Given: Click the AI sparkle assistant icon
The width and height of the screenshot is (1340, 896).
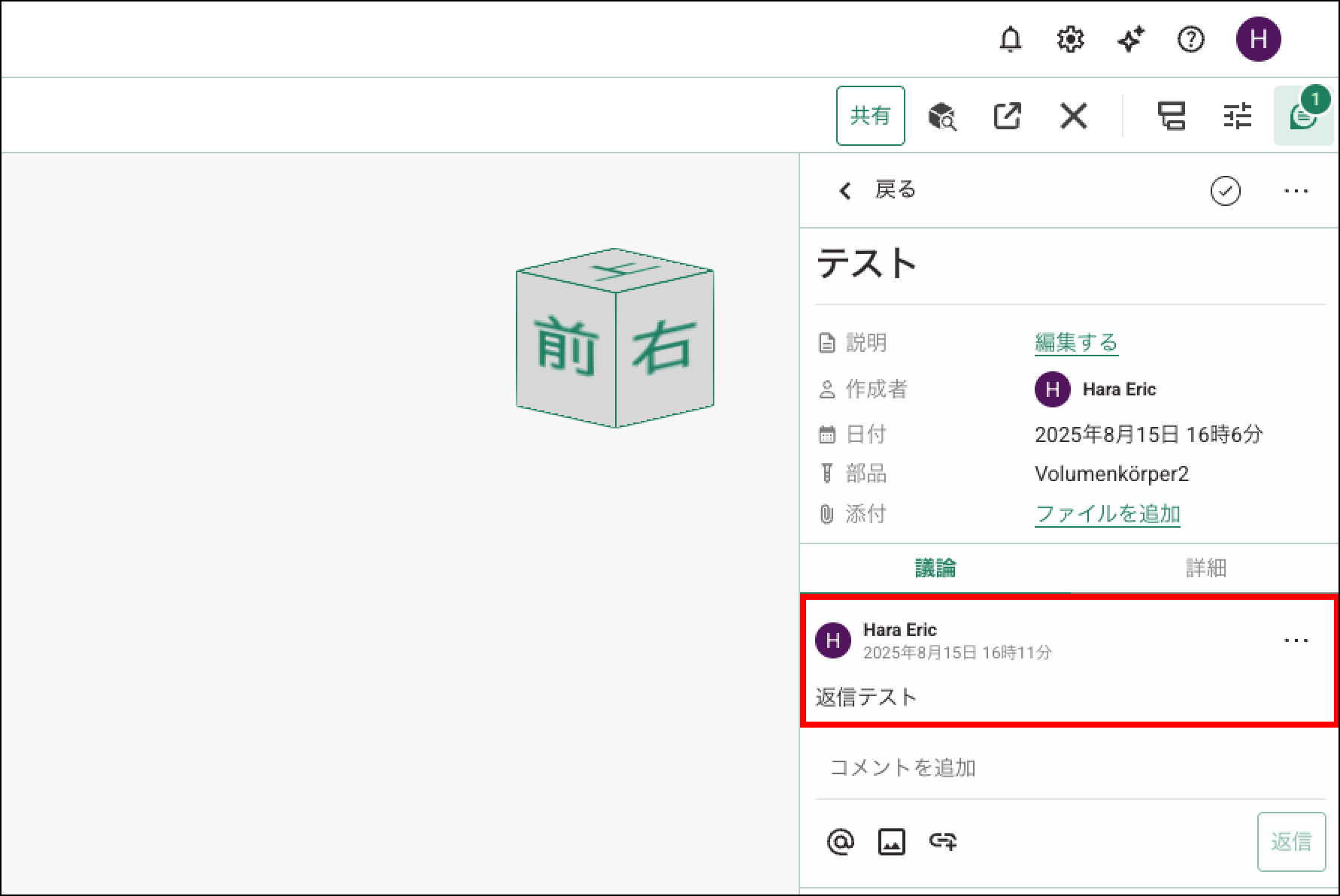Looking at the screenshot, I should pyautogui.click(x=1130, y=39).
